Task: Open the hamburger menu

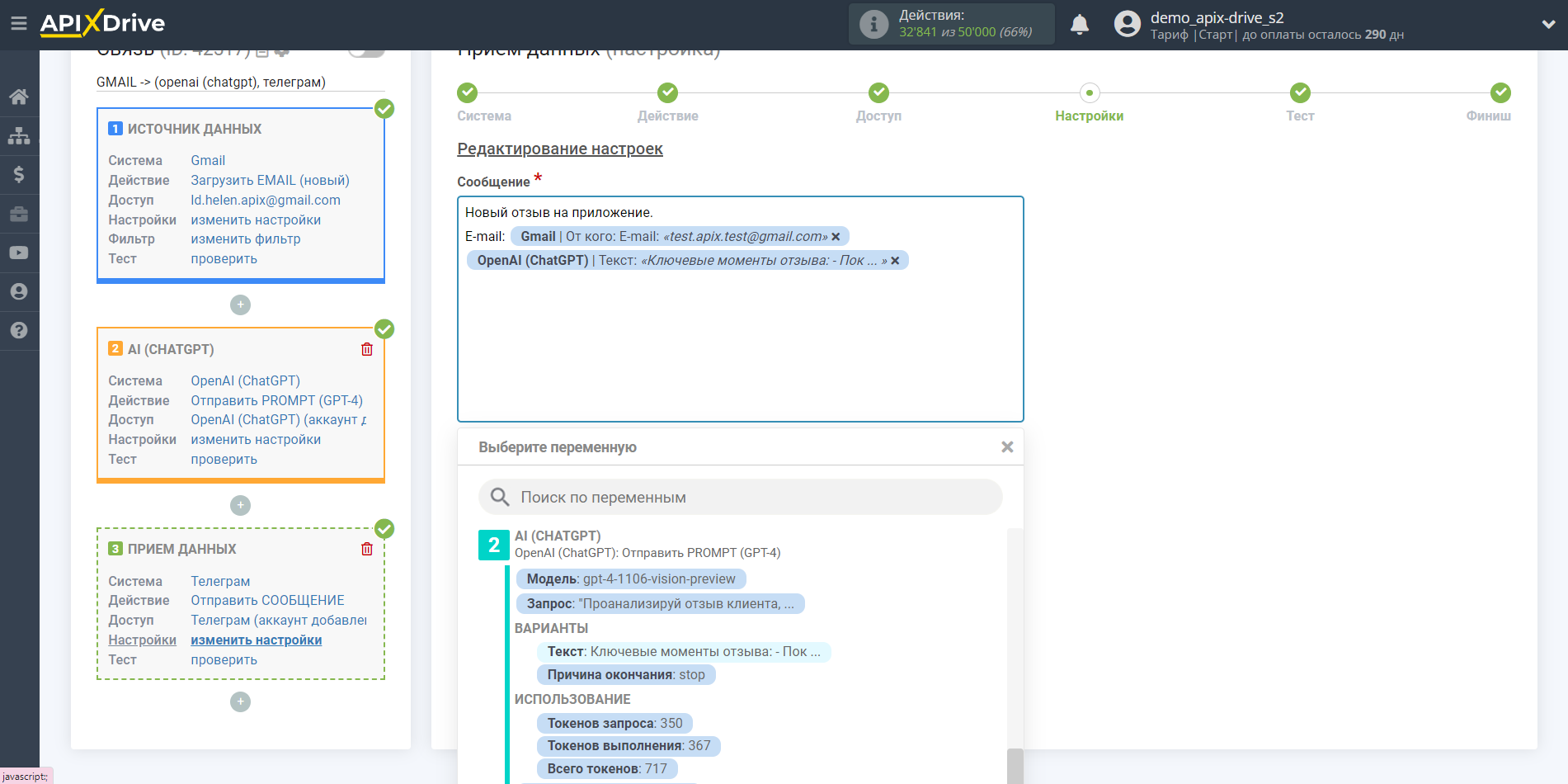Action: click(x=18, y=23)
